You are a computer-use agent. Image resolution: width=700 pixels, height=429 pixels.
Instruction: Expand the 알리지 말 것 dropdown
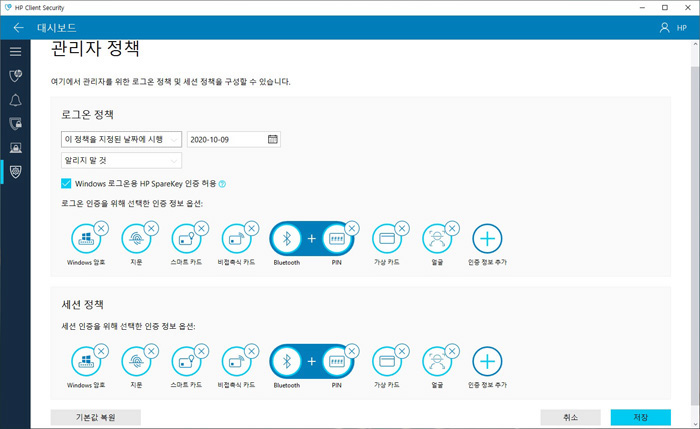[121, 160]
